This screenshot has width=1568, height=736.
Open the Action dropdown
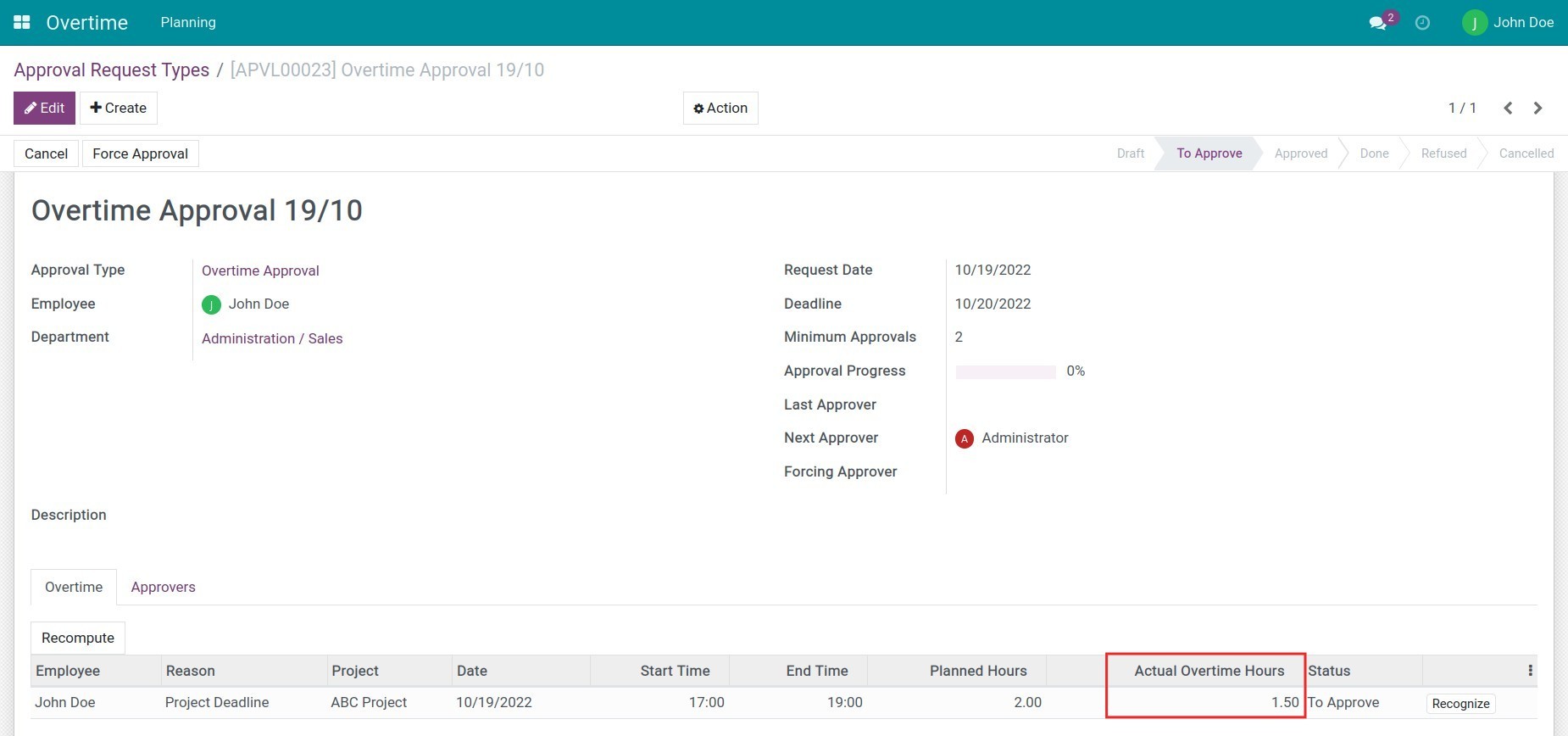click(x=720, y=108)
